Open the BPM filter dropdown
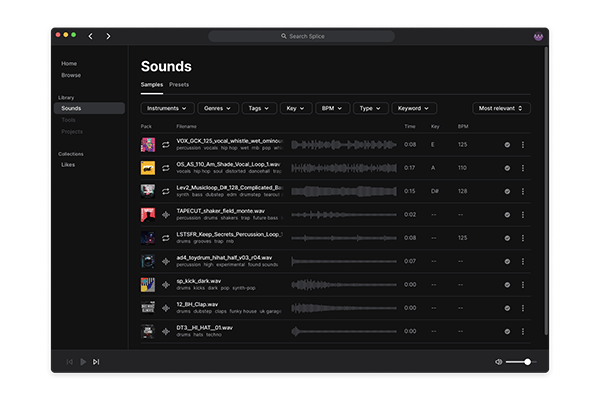This screenshot has width=600, height=400. (331, 107)
